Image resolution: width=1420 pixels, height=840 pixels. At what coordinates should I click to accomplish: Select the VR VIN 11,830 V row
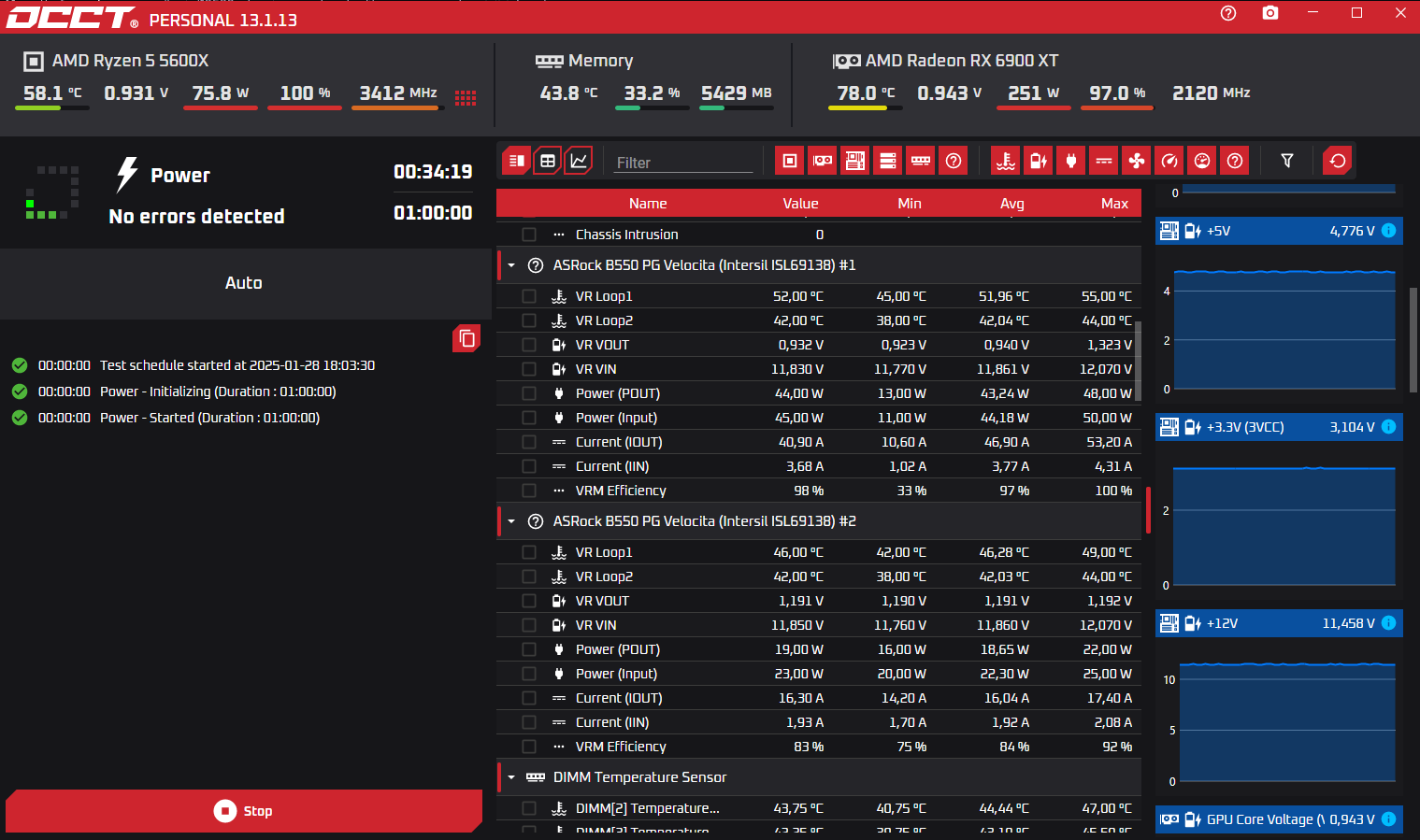point(819,369)
